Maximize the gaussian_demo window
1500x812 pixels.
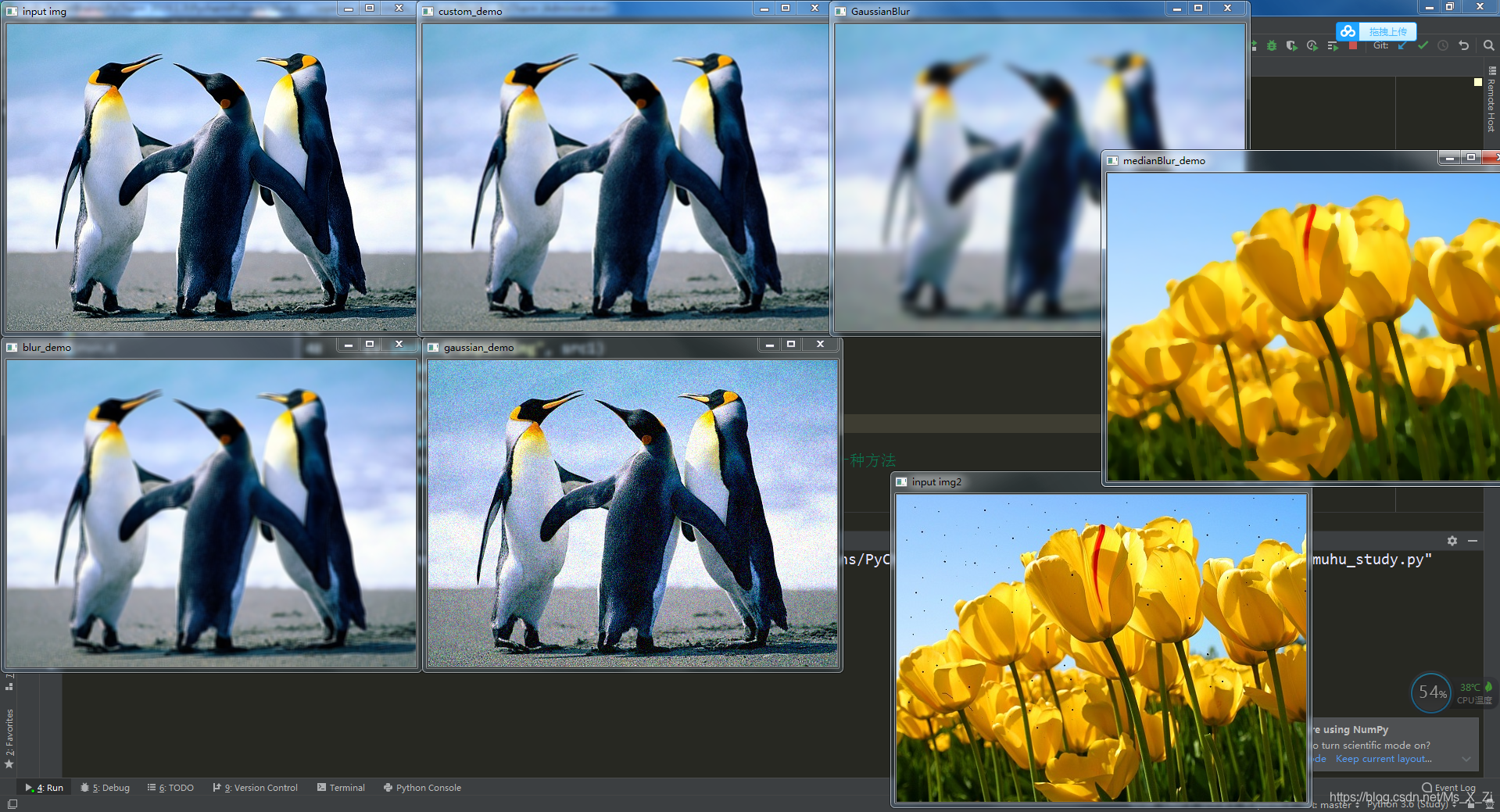791,344
